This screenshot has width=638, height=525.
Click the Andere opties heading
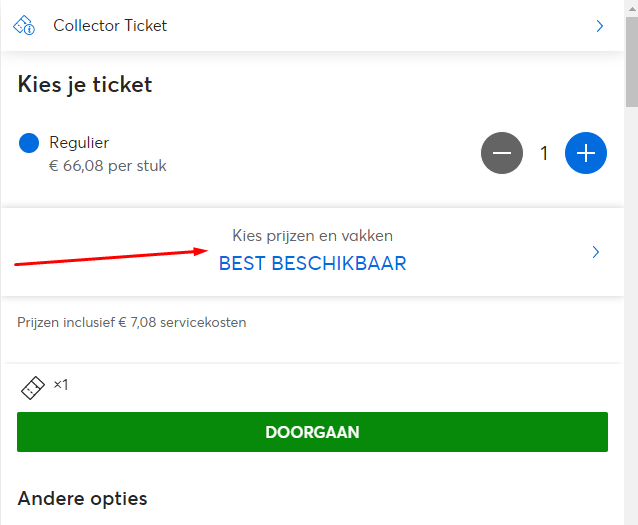[x=82, y=499]
